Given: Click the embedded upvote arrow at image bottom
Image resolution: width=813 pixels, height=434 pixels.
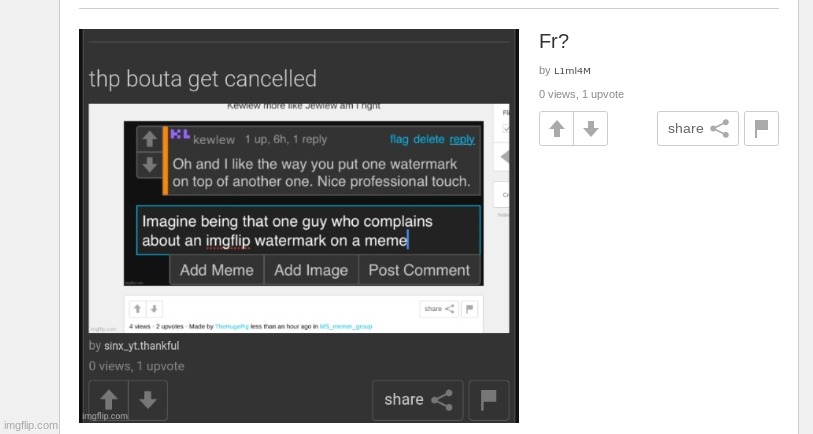Looking at the screenshot, I should (109, 400).
